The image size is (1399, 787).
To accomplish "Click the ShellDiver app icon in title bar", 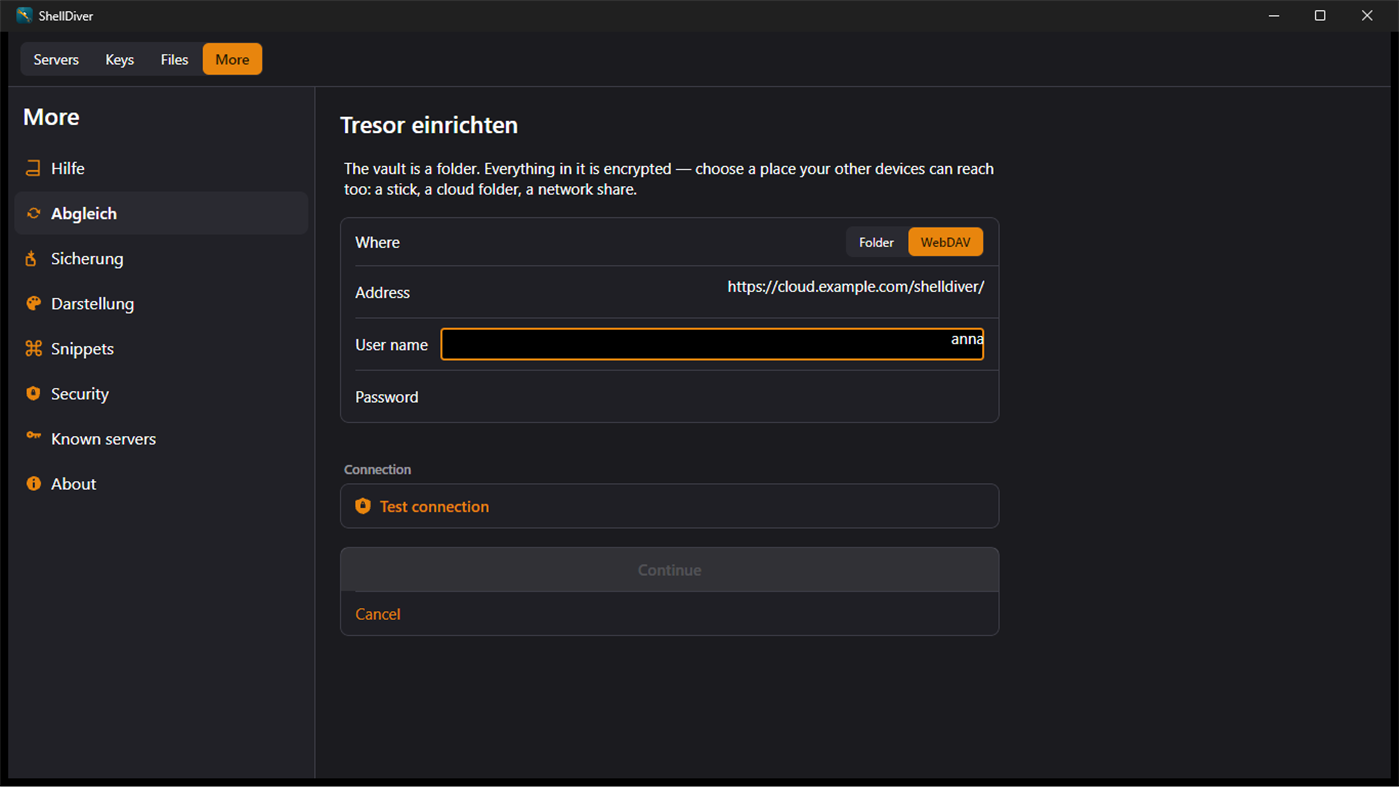I will pyautogui.click(x=24, y=15).
